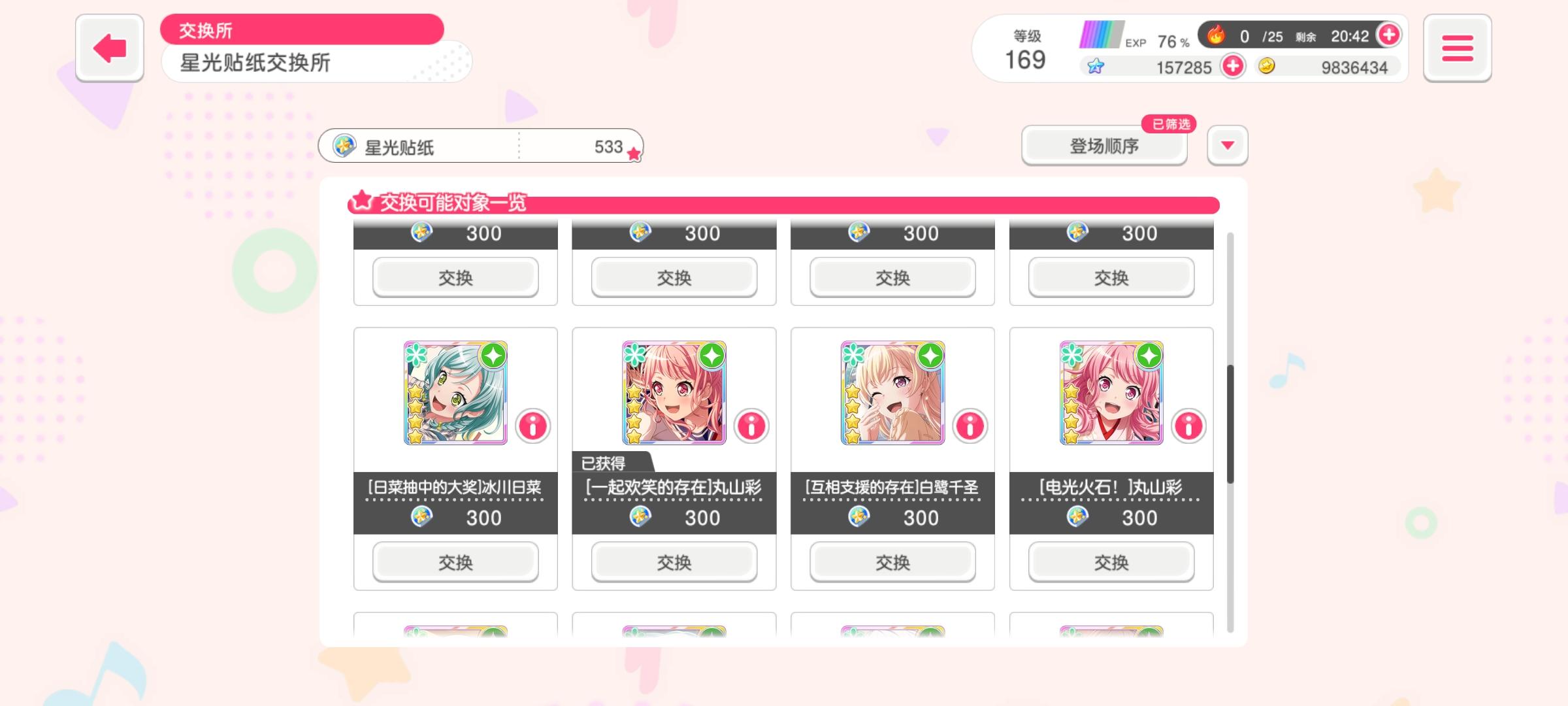1568x706 pixels.
Task: Open info for 白鹭千圣 card
Action: coord(970,426)
